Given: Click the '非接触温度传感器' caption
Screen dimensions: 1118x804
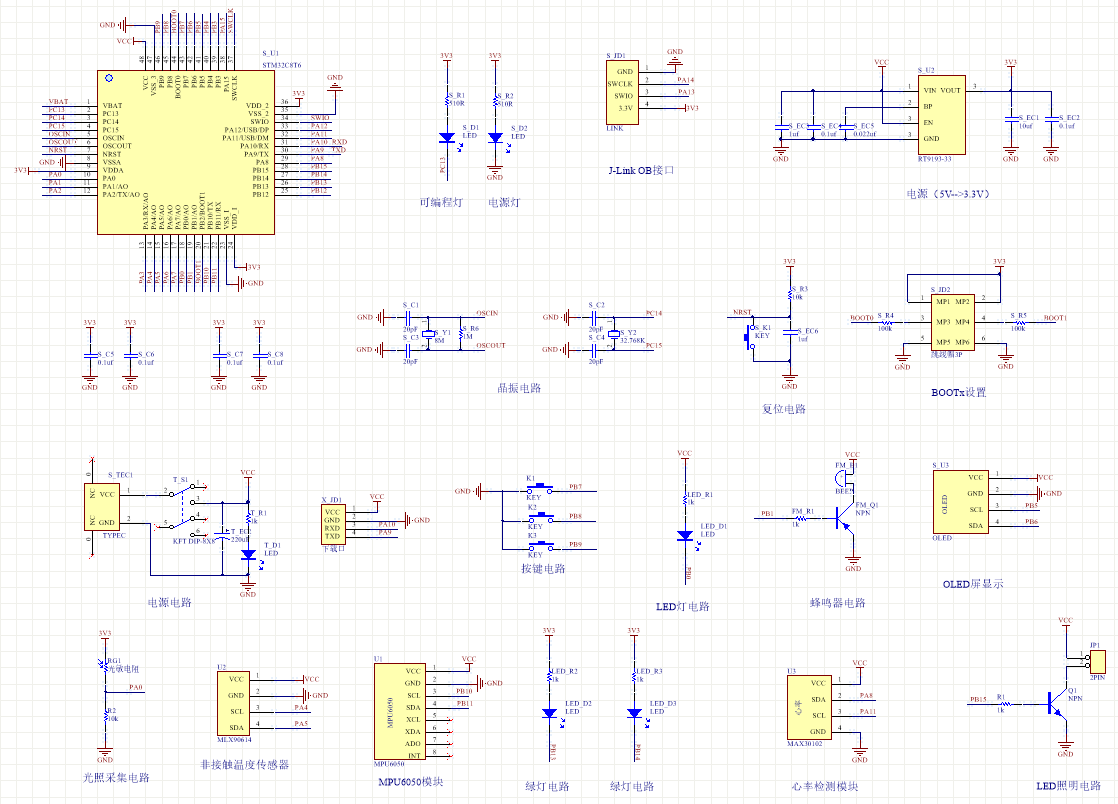Looking at the screenshot, I should point(245,765).
